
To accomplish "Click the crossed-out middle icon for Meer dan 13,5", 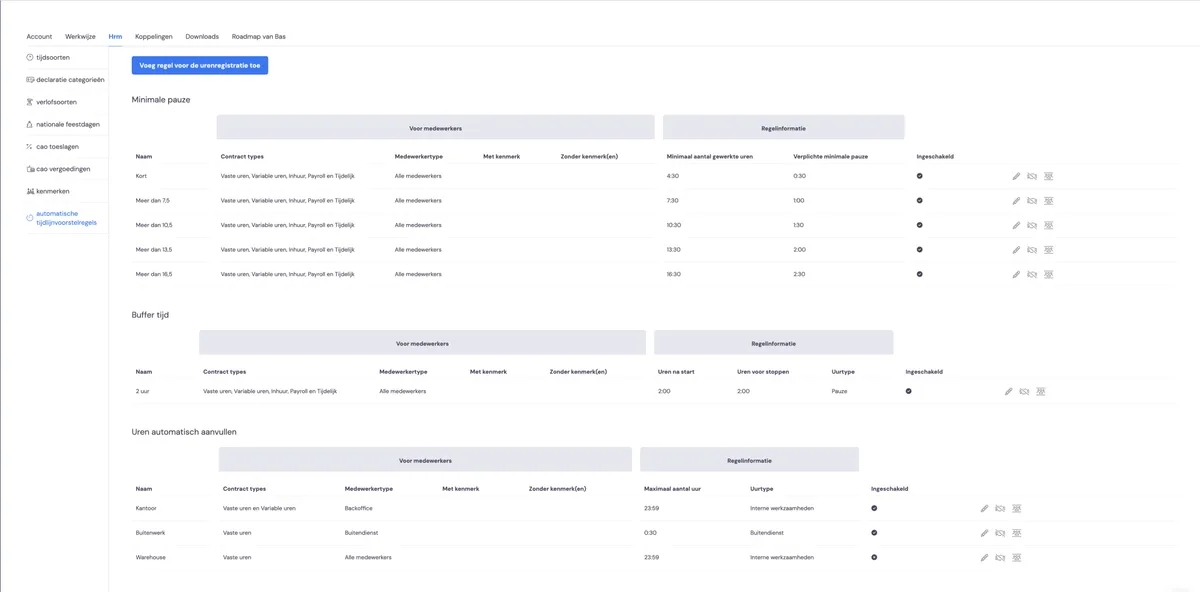I will click(x=1032, y=249).
